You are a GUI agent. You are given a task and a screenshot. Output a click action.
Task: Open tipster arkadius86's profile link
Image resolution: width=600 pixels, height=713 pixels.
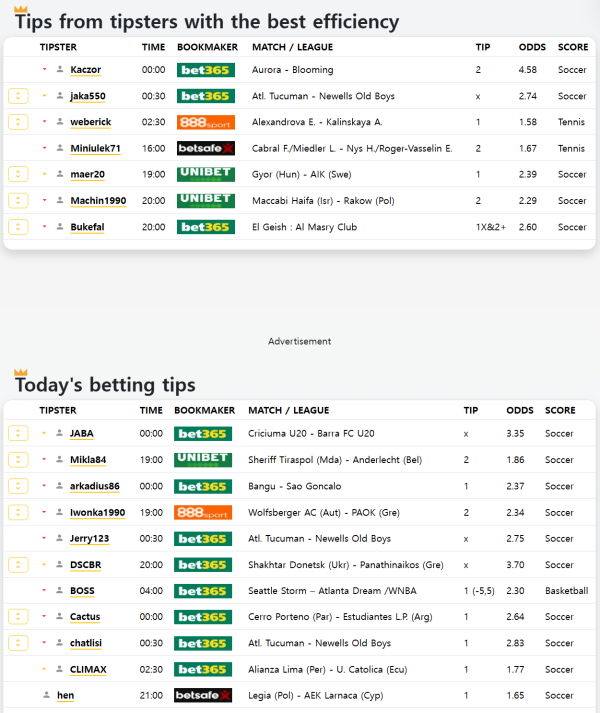[x=94, y=486]
